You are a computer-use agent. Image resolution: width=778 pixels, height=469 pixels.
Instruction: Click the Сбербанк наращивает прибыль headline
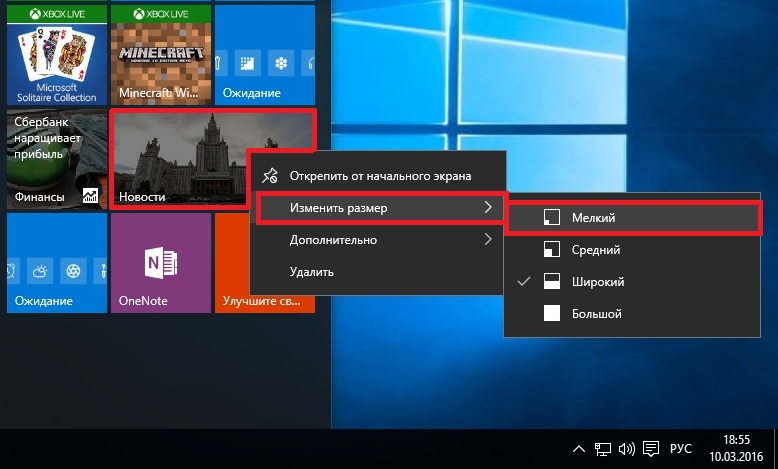[x=47, y=138]
